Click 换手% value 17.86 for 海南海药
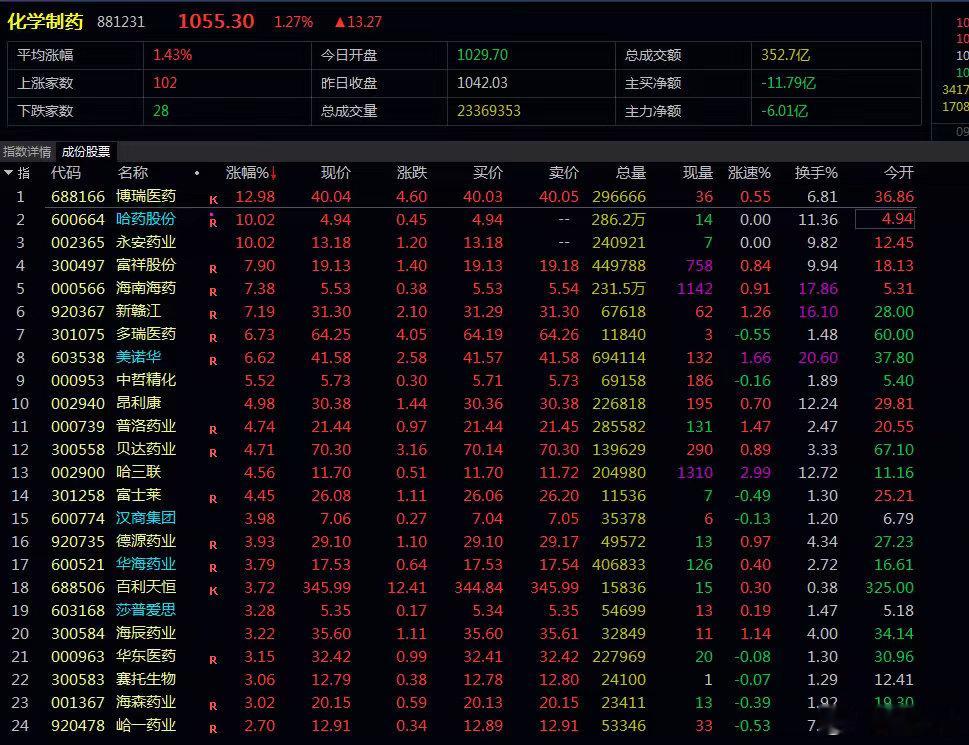Image resolution: width=969 pixels, height=745 pixels. click(x=818, y=288)
